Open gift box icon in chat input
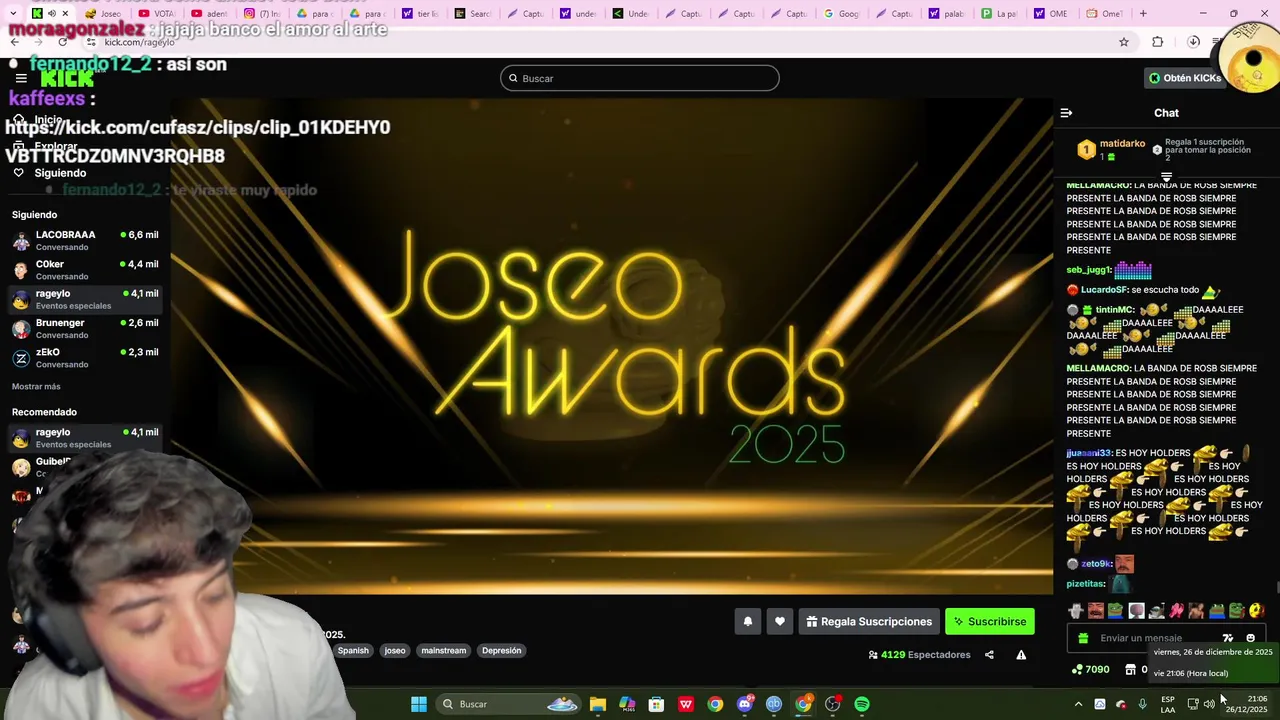 (x=1083, y=638)
